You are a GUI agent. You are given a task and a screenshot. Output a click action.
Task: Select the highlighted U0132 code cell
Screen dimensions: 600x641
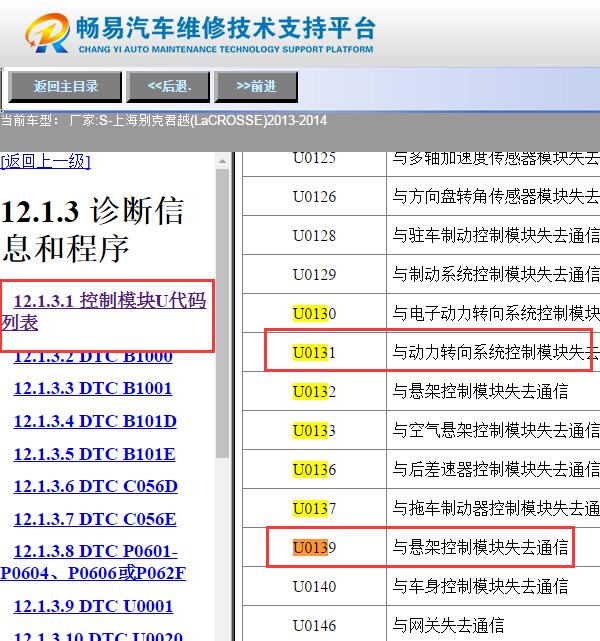pyautogui.click(x=314, y=392)
